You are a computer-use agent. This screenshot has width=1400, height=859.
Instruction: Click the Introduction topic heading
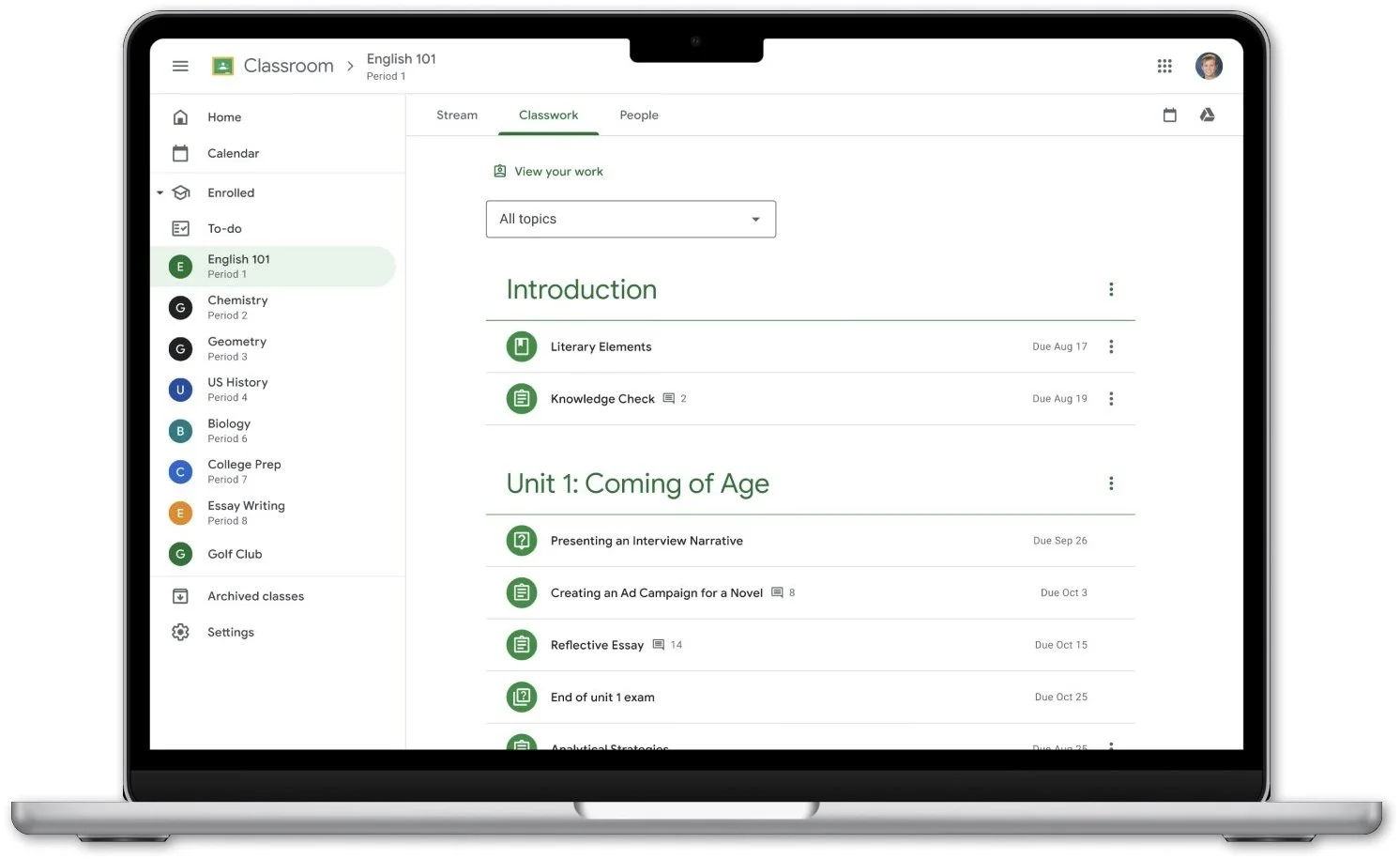pos(582,289)
